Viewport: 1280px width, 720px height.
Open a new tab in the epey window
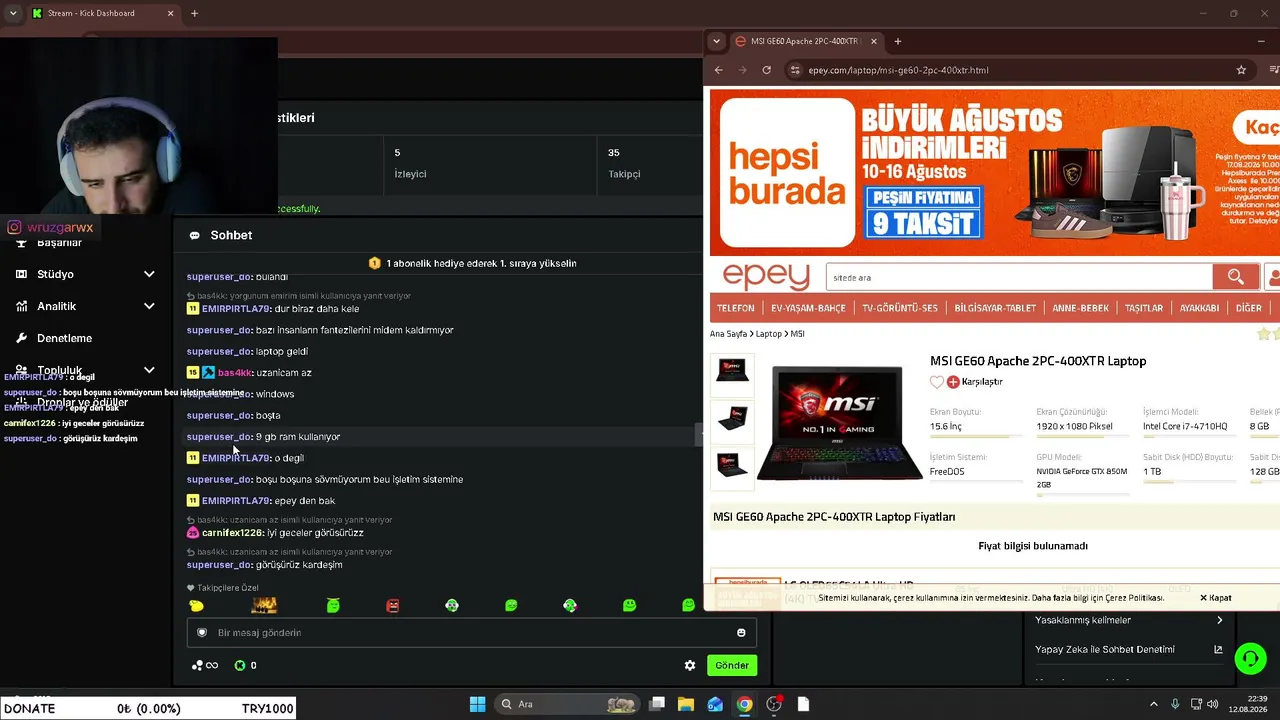click(897, 41)
